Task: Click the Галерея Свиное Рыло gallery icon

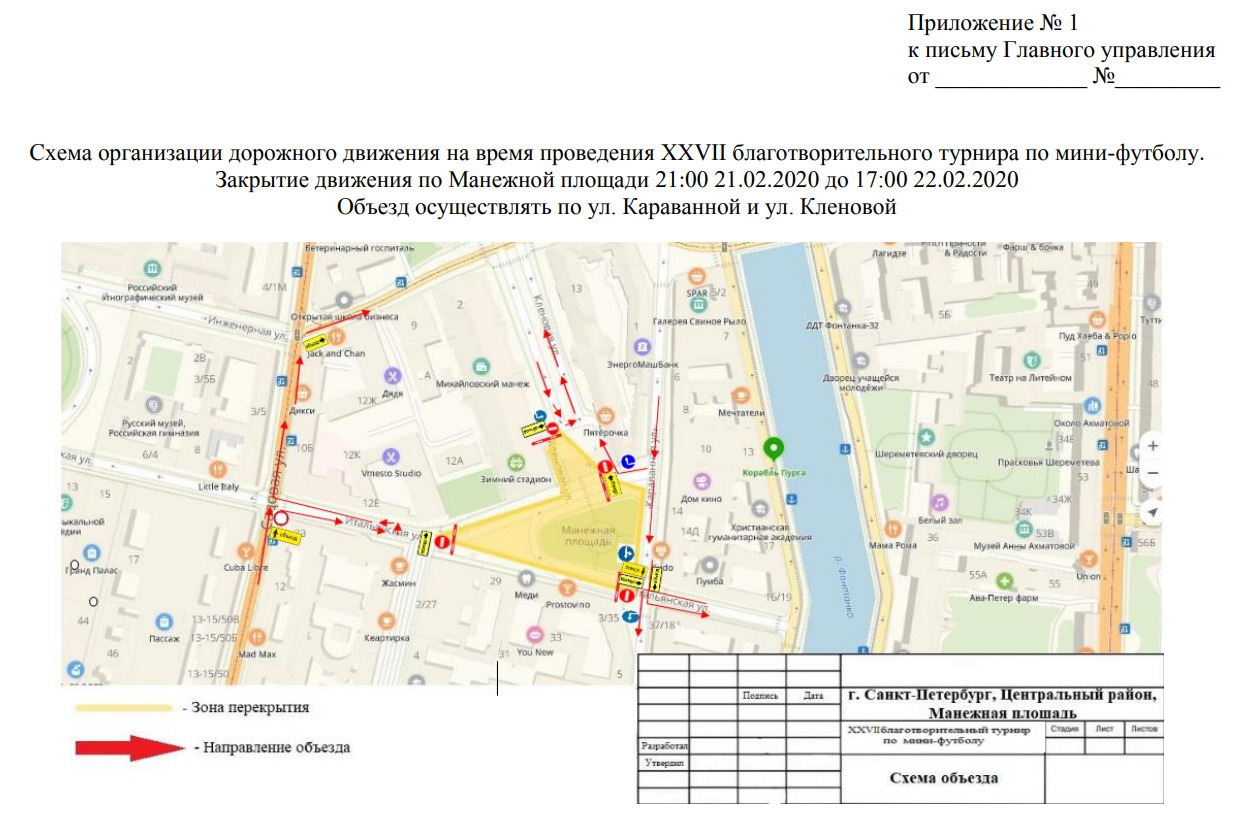Action: pyautogui.click(x=697, y=304)
